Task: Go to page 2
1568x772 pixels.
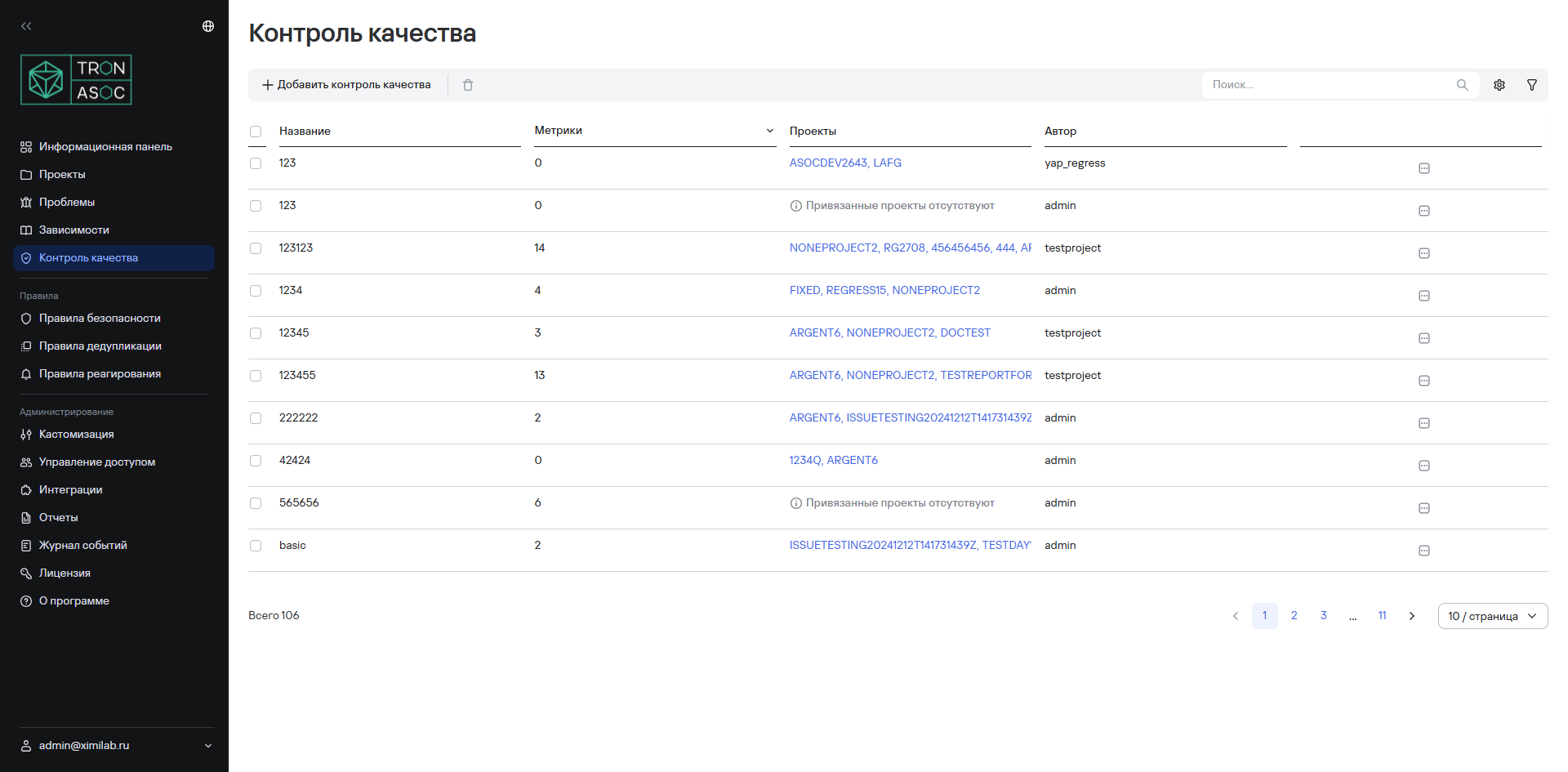Action: pos(1294,616)
